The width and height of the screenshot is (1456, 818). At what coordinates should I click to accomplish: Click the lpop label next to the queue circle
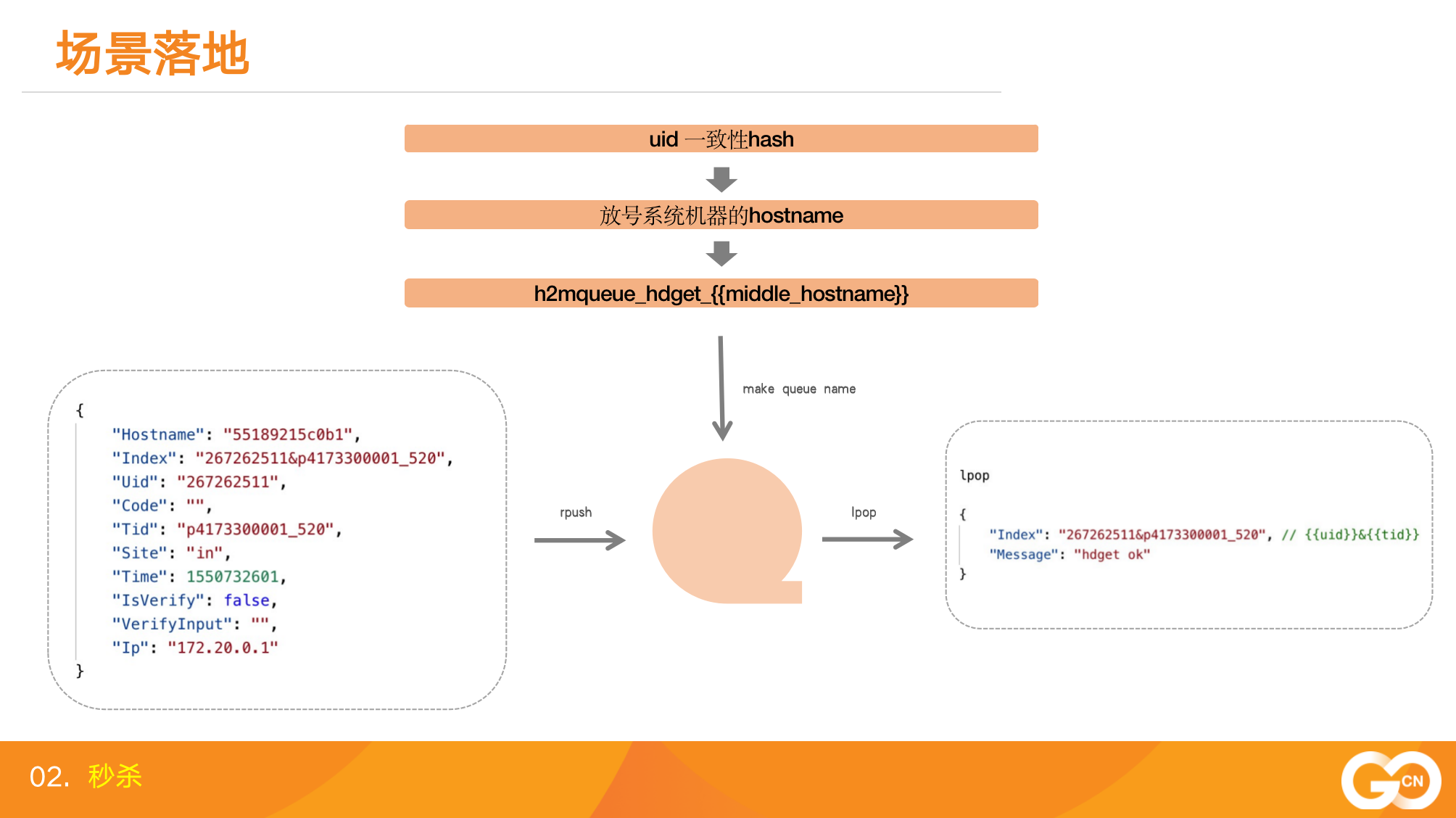click(x=864, y=512)
